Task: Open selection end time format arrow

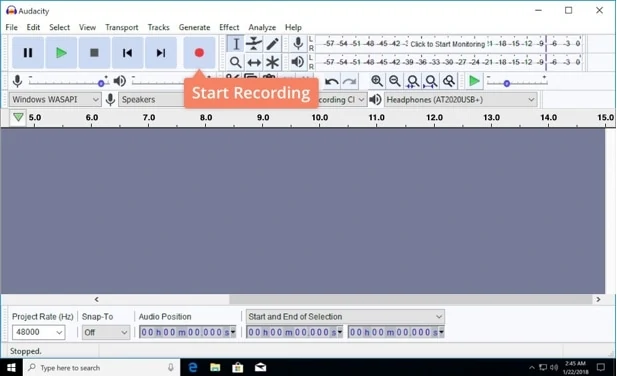Action: (x=442, y=332)
